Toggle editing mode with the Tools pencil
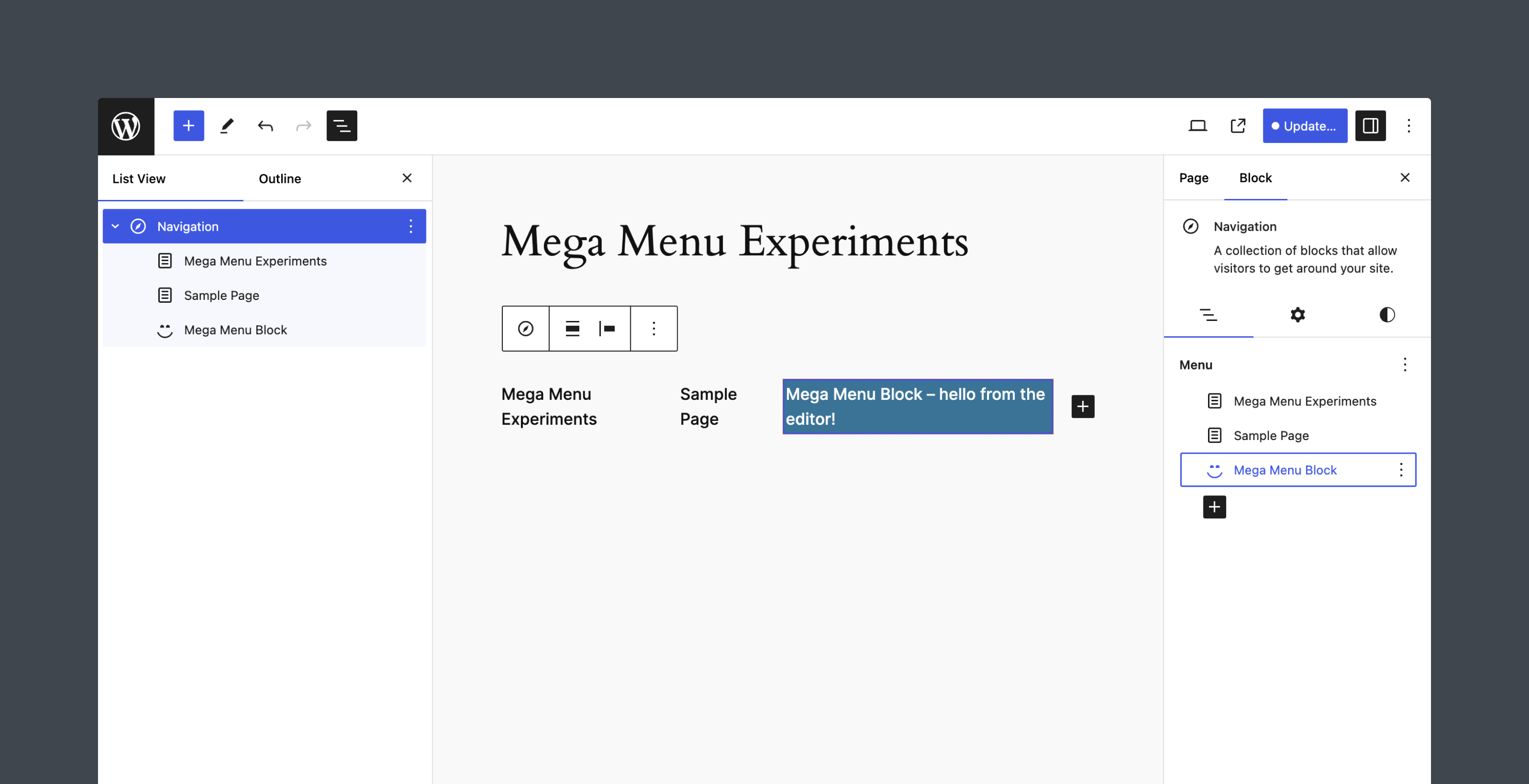This screenshot has width=1529, height=784. 227,125
